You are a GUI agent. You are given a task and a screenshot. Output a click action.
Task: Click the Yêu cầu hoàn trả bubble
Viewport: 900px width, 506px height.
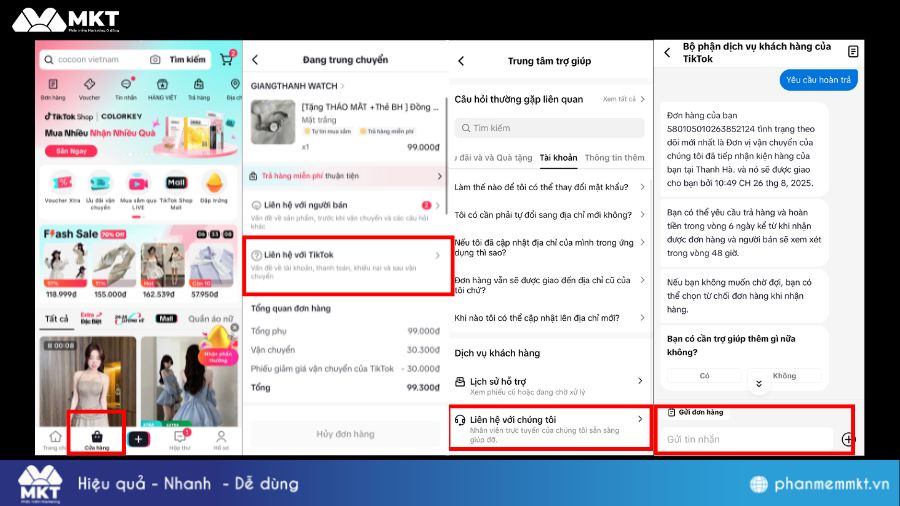(818, 80)
